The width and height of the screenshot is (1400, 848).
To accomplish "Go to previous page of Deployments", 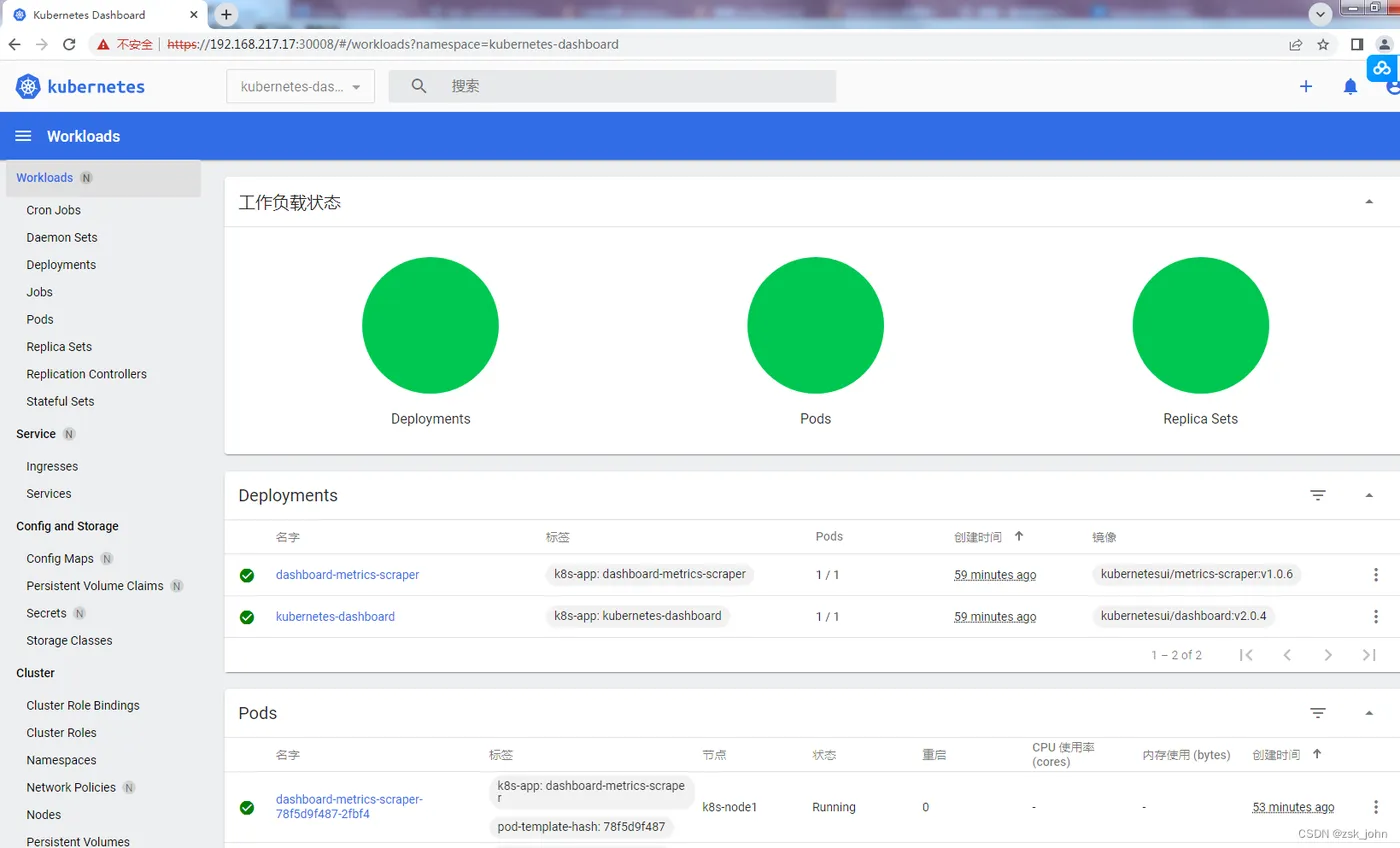I will click(x=1287, y=655).
